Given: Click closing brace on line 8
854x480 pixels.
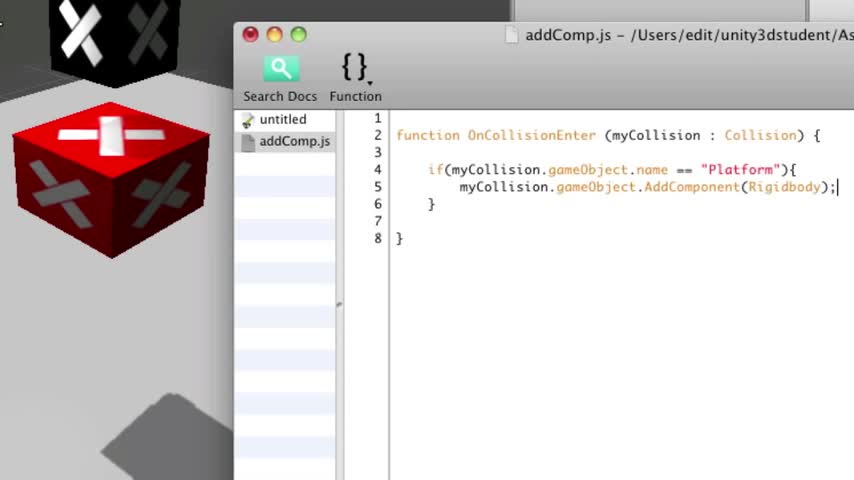Looking at the screenshot, I should [x=399, y=239].
